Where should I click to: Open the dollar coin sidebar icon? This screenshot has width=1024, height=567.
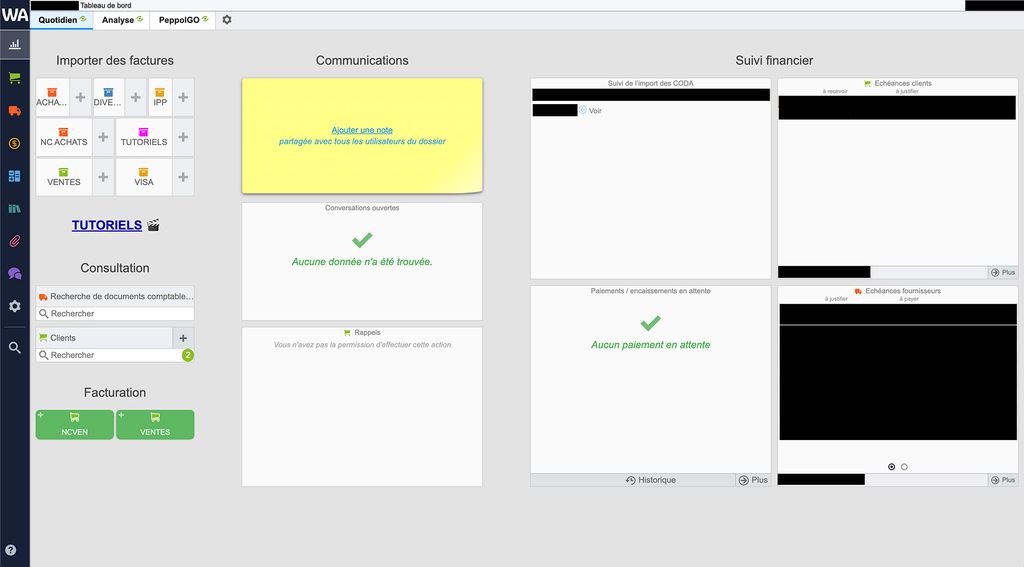(x=14, y=144)
